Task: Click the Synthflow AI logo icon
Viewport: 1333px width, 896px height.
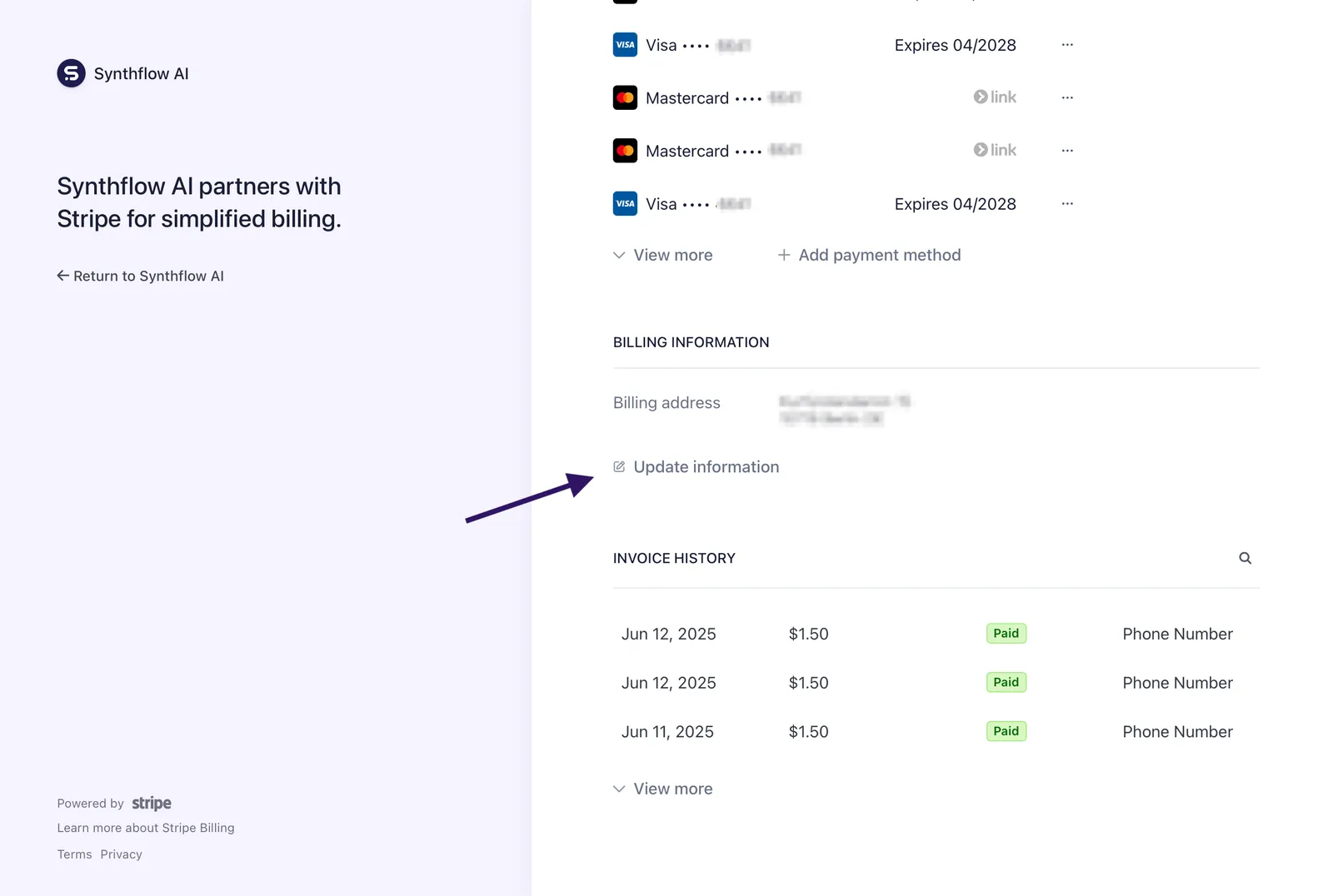Action: 71,73
